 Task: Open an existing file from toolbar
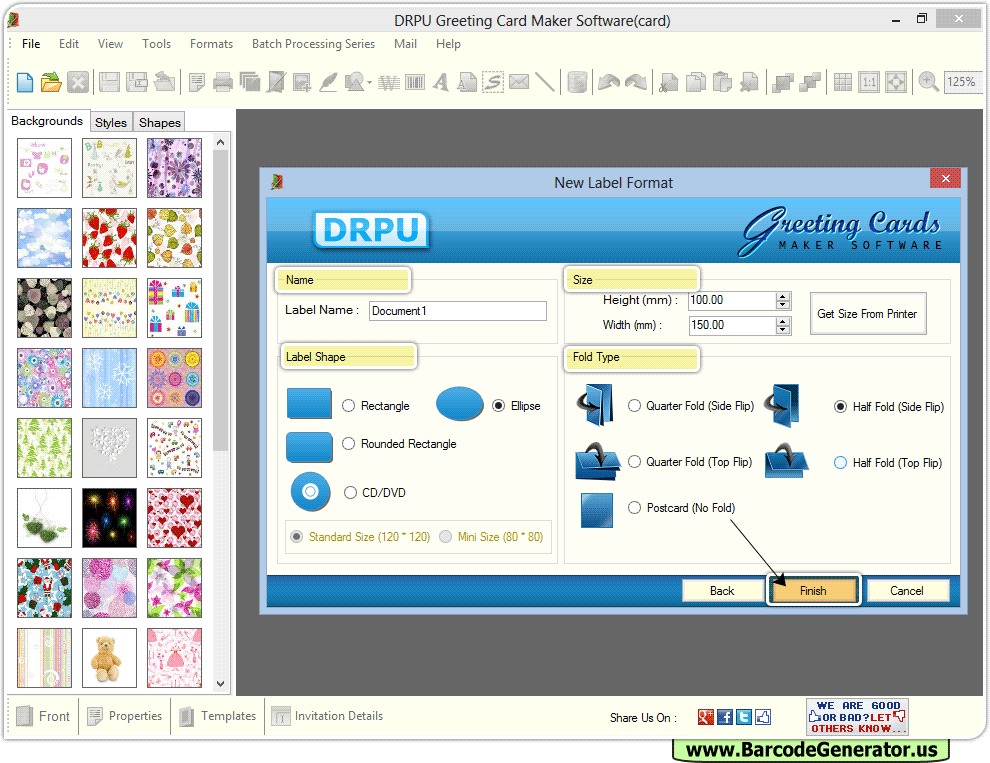coord(51,82)
